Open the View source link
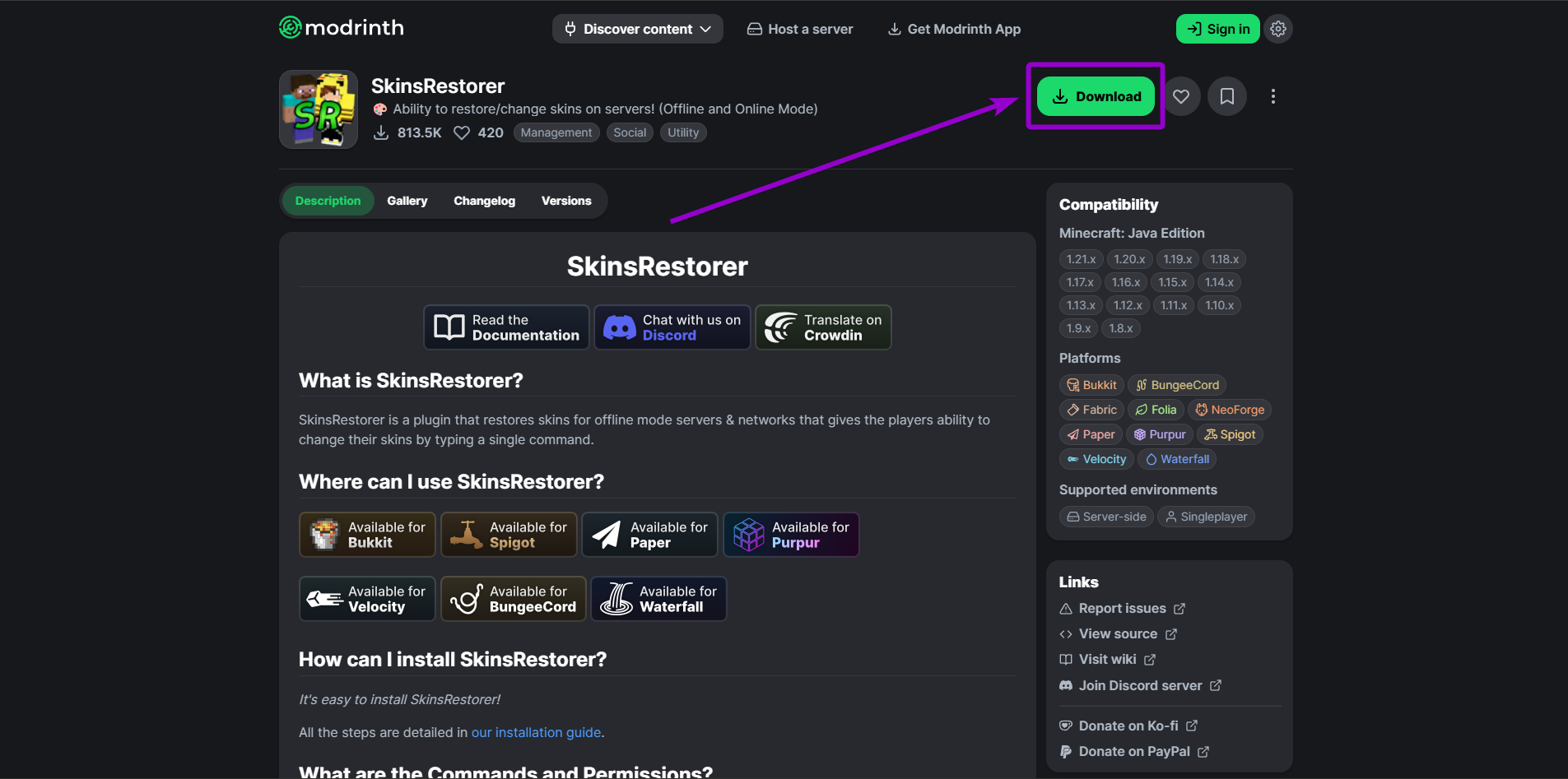The width and height of the screenshot is (1568, 779). [x=1118, y=633]
